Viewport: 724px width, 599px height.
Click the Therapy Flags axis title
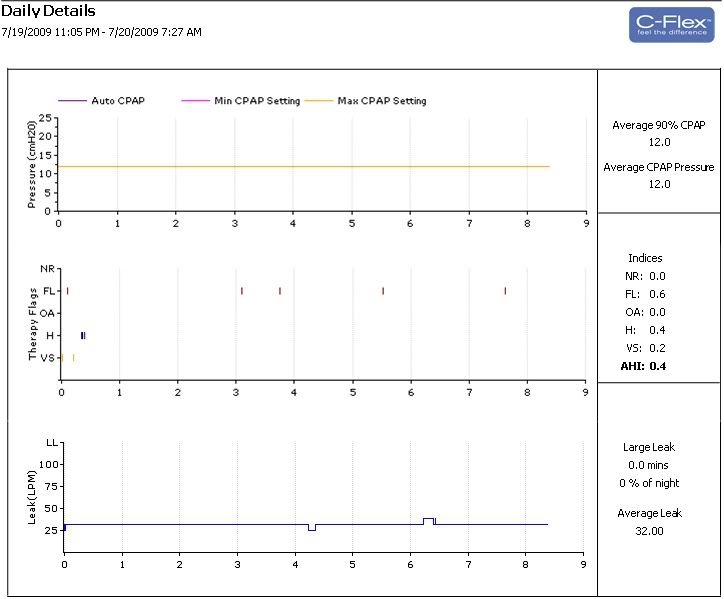[x=32, y=324]
